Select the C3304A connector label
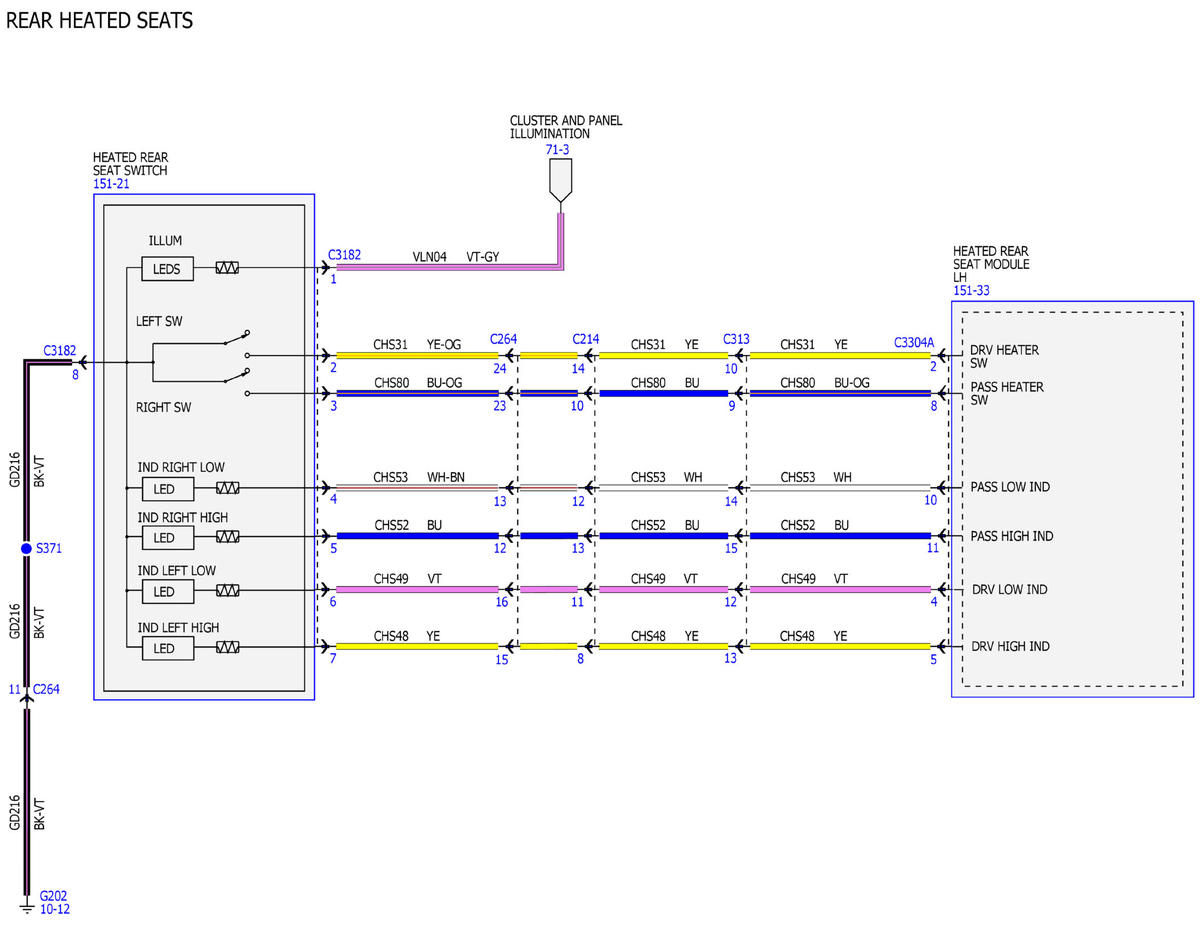 914,342
